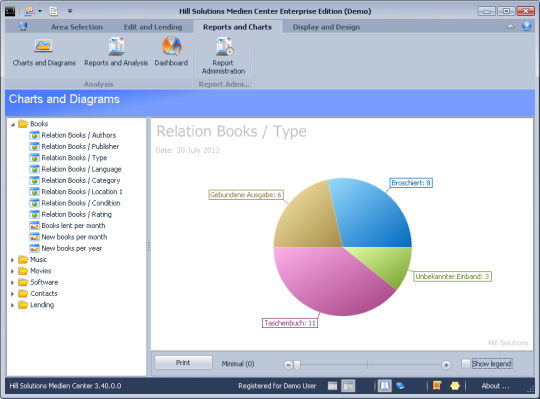Click the blue book stack status icon
The image size is (540, 399).
tap(400, 386)
